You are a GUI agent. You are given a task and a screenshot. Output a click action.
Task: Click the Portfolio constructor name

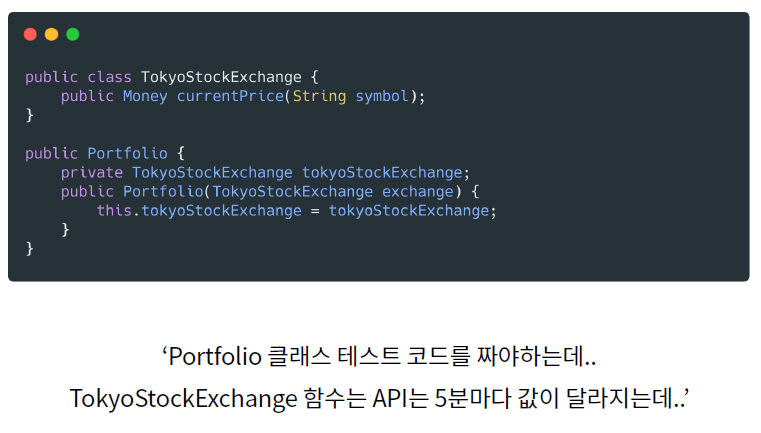click(x=163, y=191)
